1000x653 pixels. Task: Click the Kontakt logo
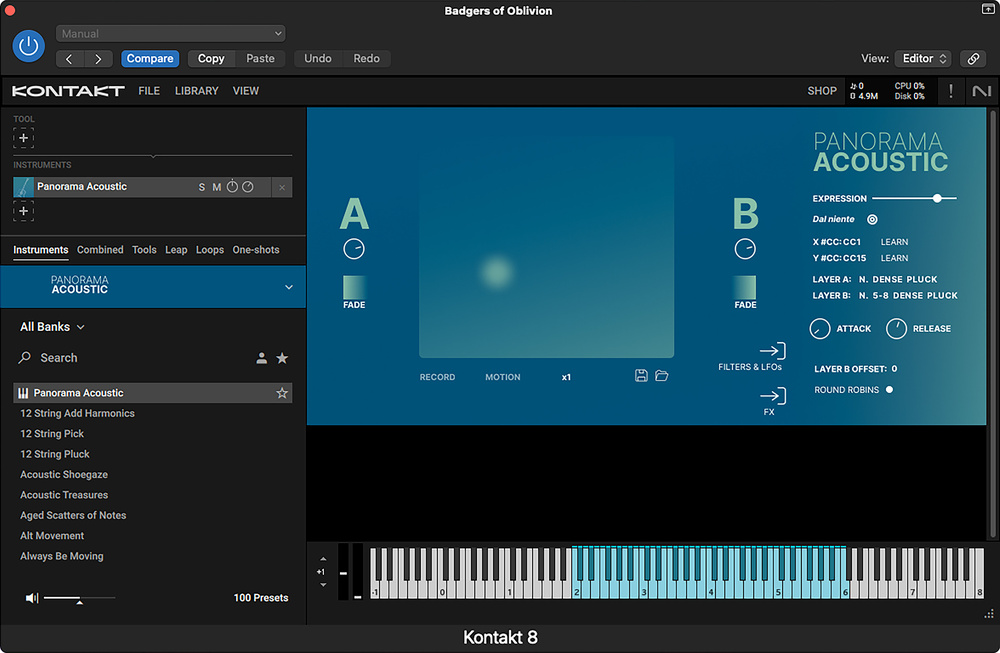point(68,91)
